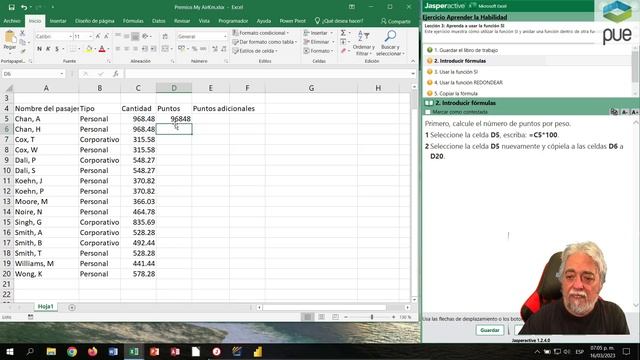This screenshot has width=640, height=360.
Task: Apply underline with the S button
Action: click(x=57, y=49)
